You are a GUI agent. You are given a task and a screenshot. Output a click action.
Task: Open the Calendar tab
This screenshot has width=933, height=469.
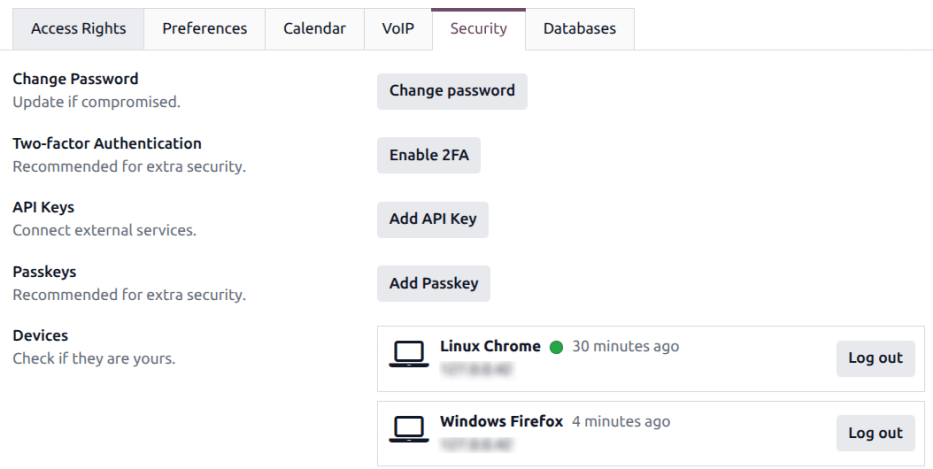[315, 29]
